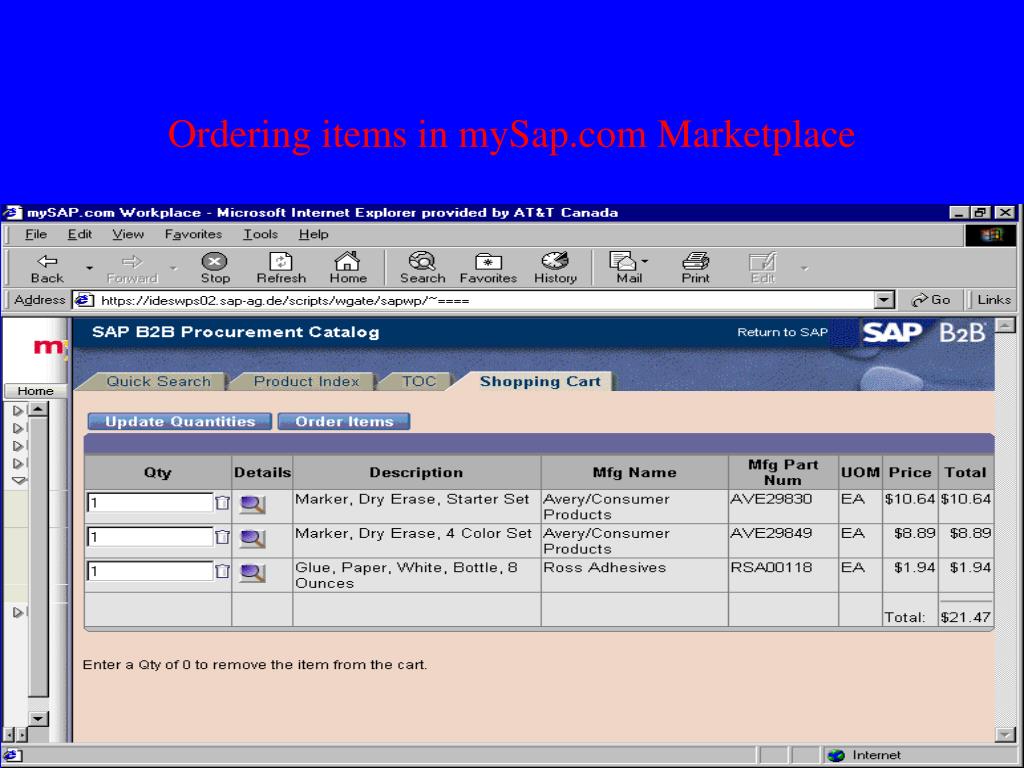View details of Marker Starter Set
This screenshot has height=768, width=1024.
pyautogui.click(x=252, y=504)
